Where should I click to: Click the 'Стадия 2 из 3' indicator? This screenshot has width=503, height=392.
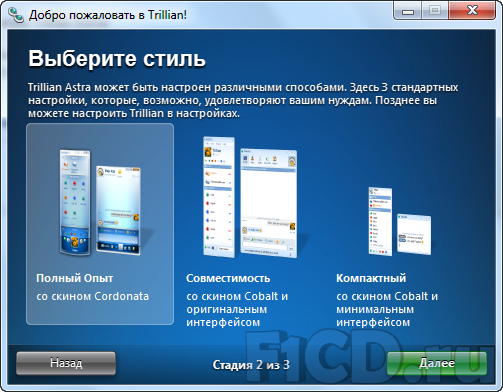(251, 365)
